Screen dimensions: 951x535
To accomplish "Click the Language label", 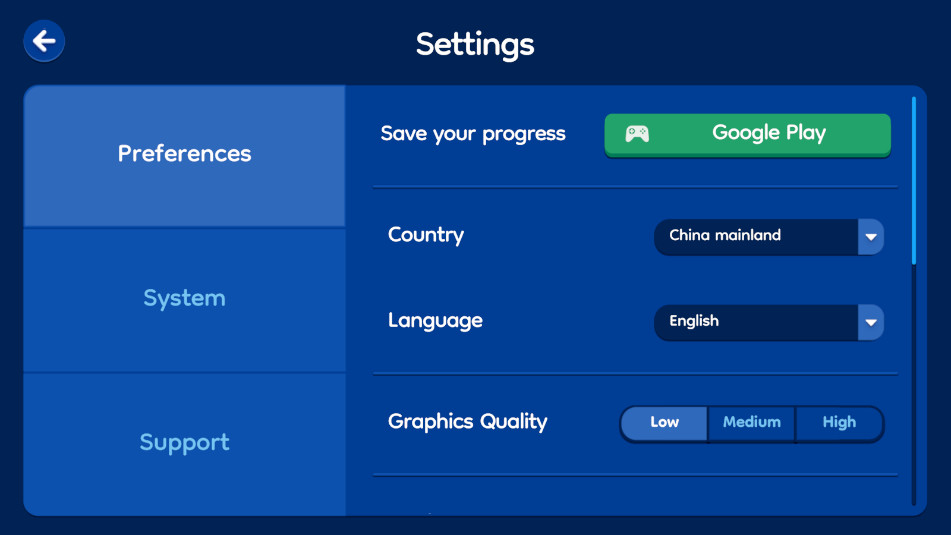I will [x=435, y=321].
